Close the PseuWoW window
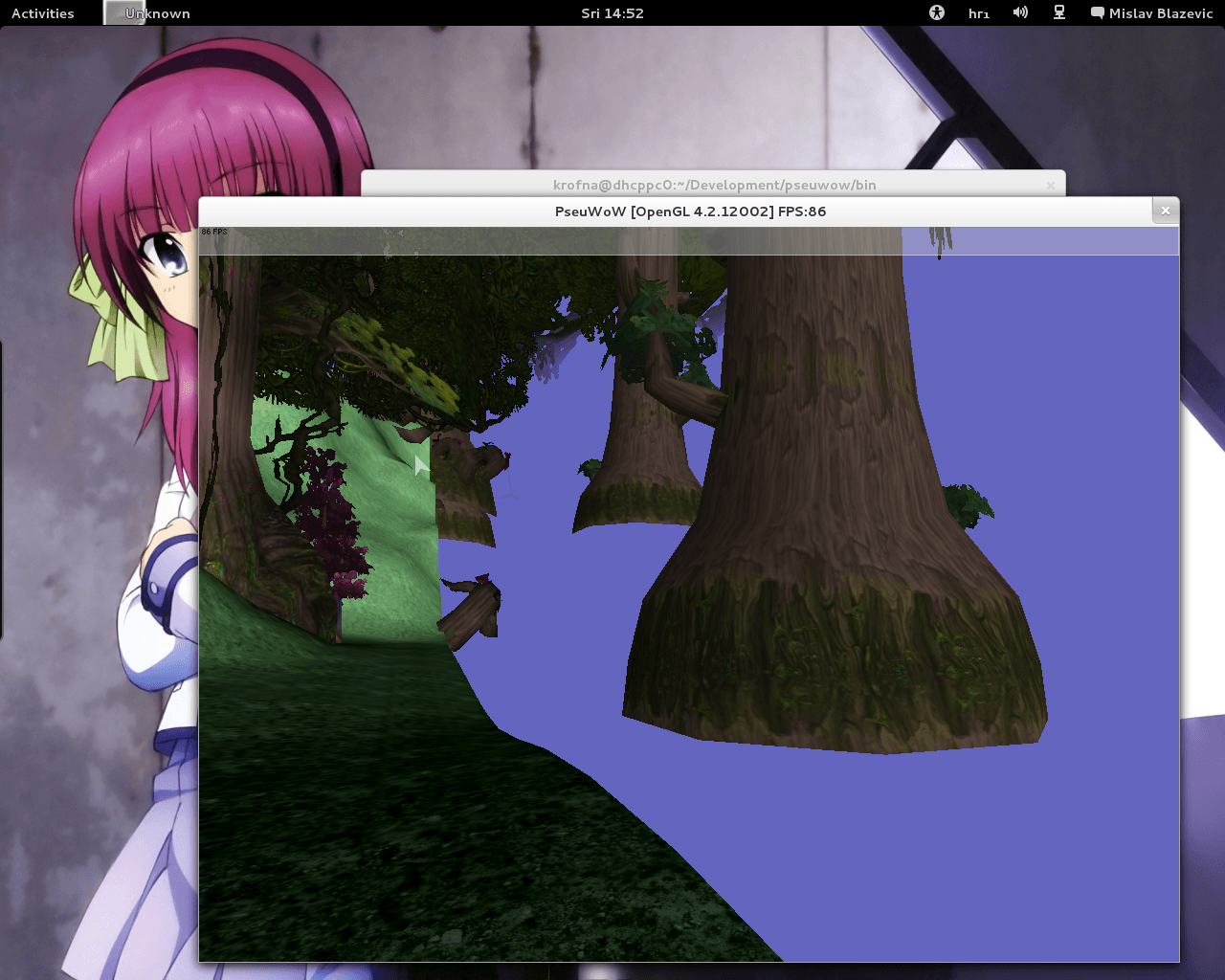This screenshot has width=1225, height=980. point(1166,211)
